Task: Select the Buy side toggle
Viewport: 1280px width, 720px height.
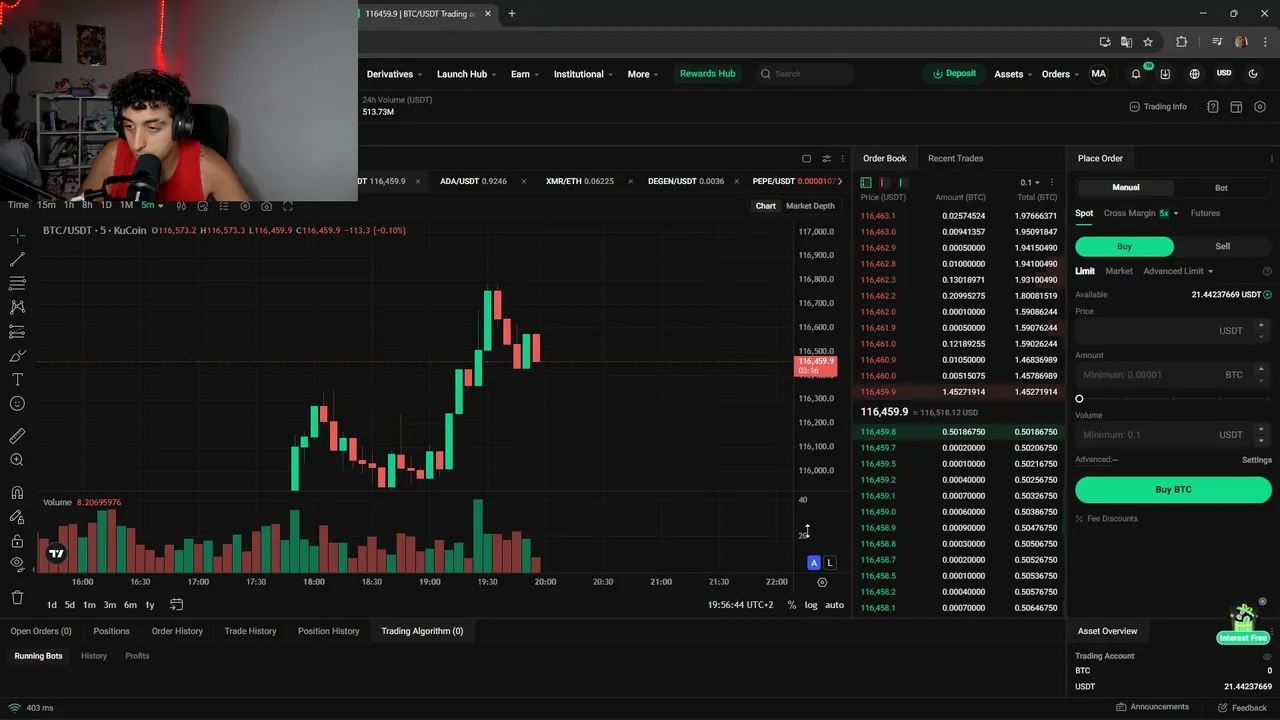Action: click(x=1124, y=246)
